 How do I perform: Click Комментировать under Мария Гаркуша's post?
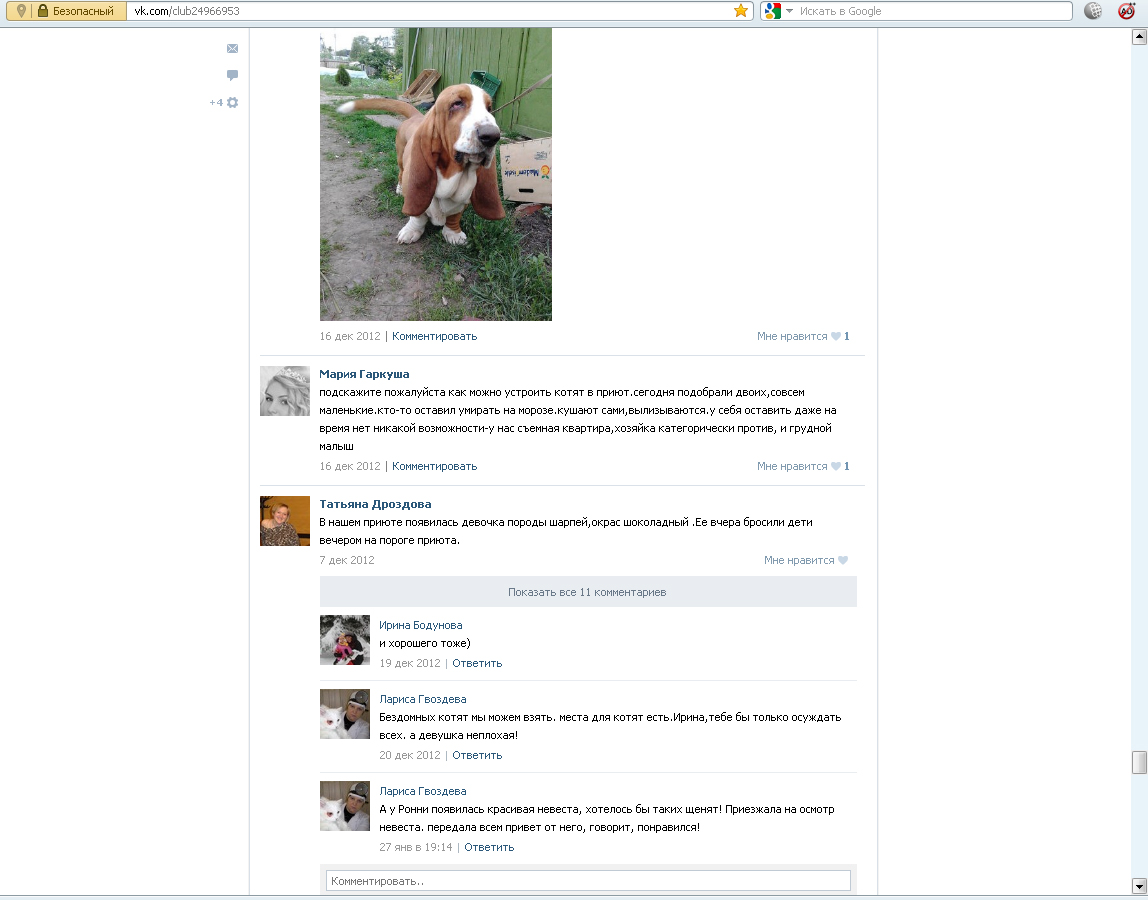click(434, 466)
